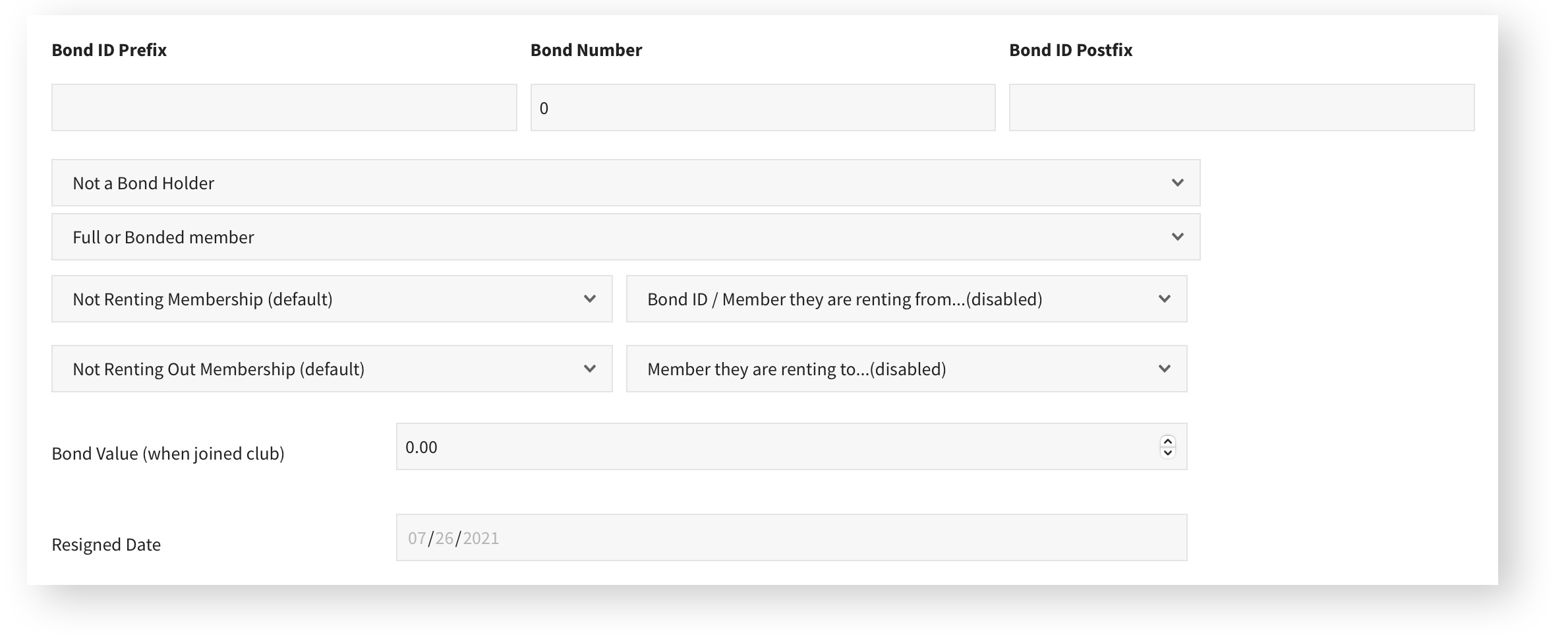Click the 'Resigned Date' label text
Image resolution: width=1568 pixels, height=639 pixels.
coord(106,545)
